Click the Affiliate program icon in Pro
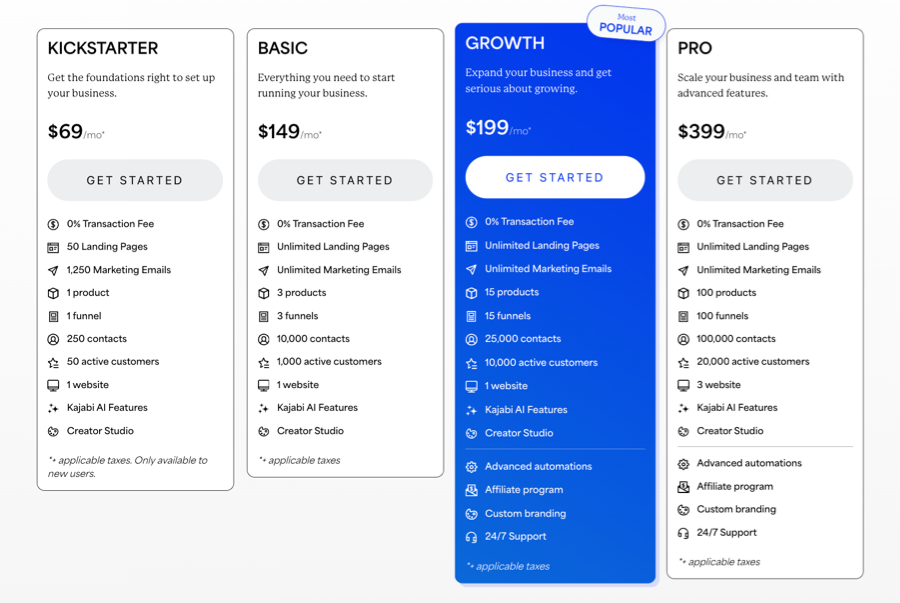Image resolution: width=900 pixels, height=603 pixels. click(684, 486)
